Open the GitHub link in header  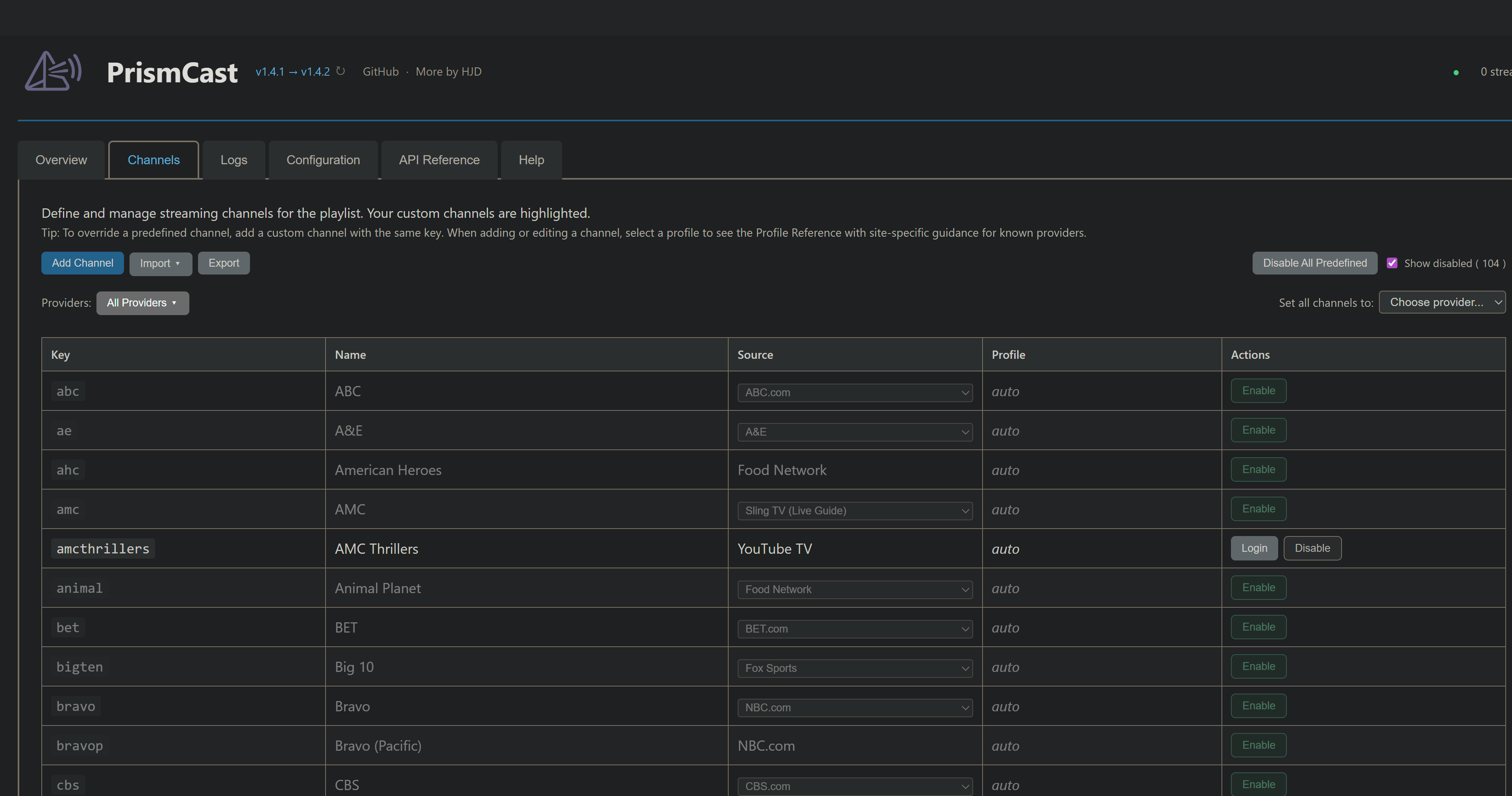(380, 72)
